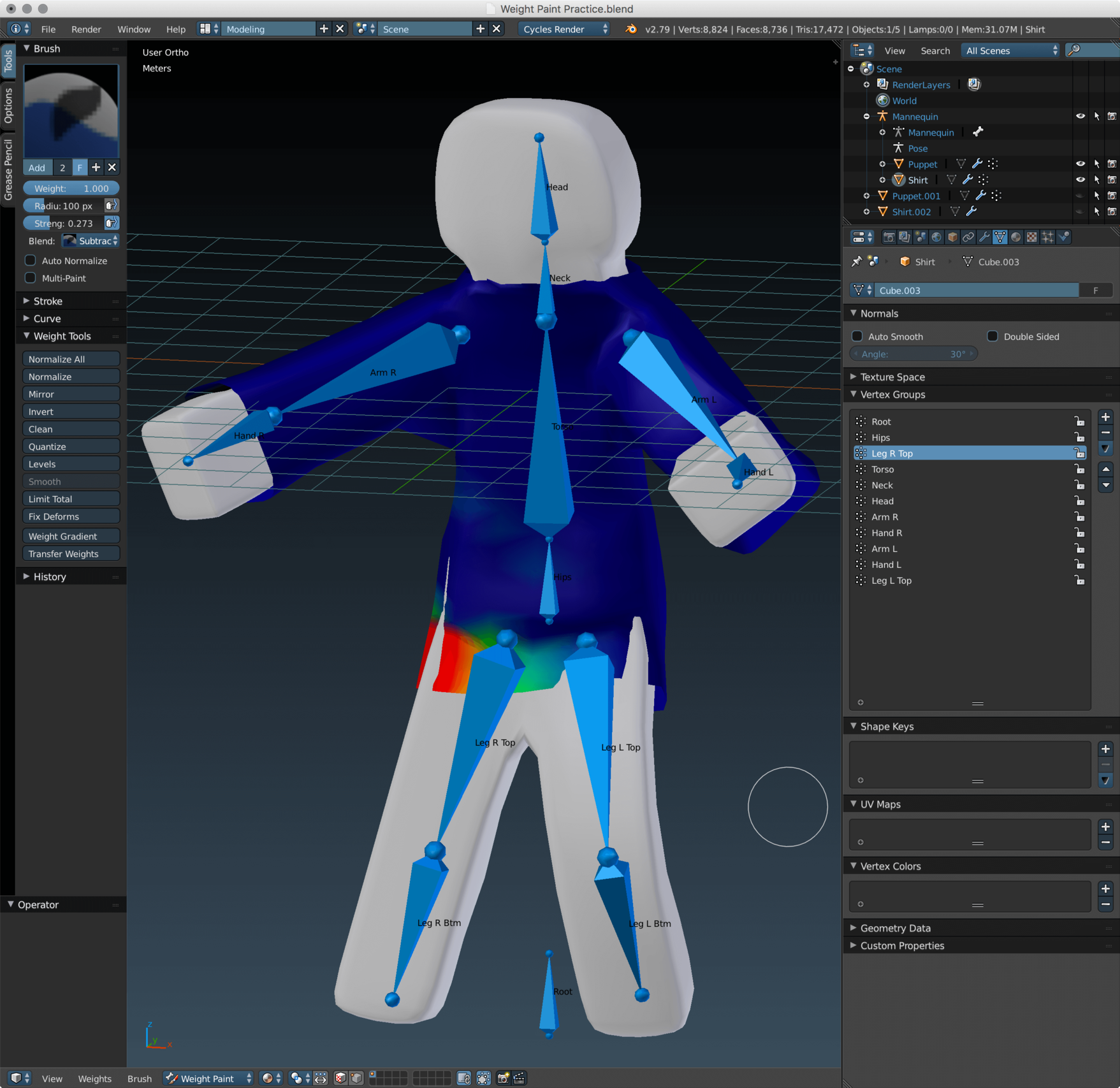Move vertex group down with the arrow

[x=1106, y=485]
